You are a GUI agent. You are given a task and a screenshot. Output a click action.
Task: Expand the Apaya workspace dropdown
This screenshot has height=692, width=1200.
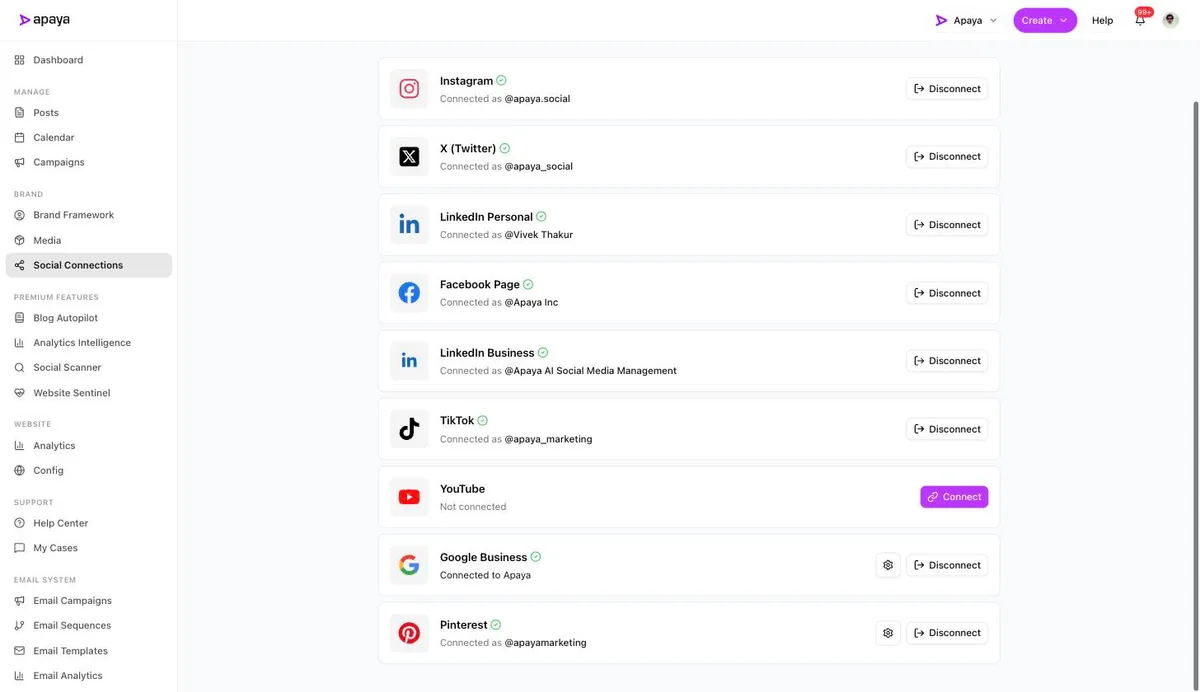click(x=966, y=20)
